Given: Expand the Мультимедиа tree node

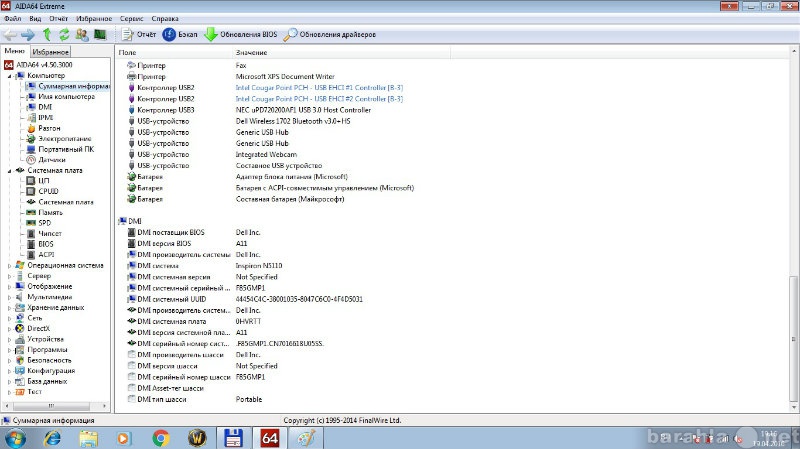Looking at the screenshot, I should point(10,297).
